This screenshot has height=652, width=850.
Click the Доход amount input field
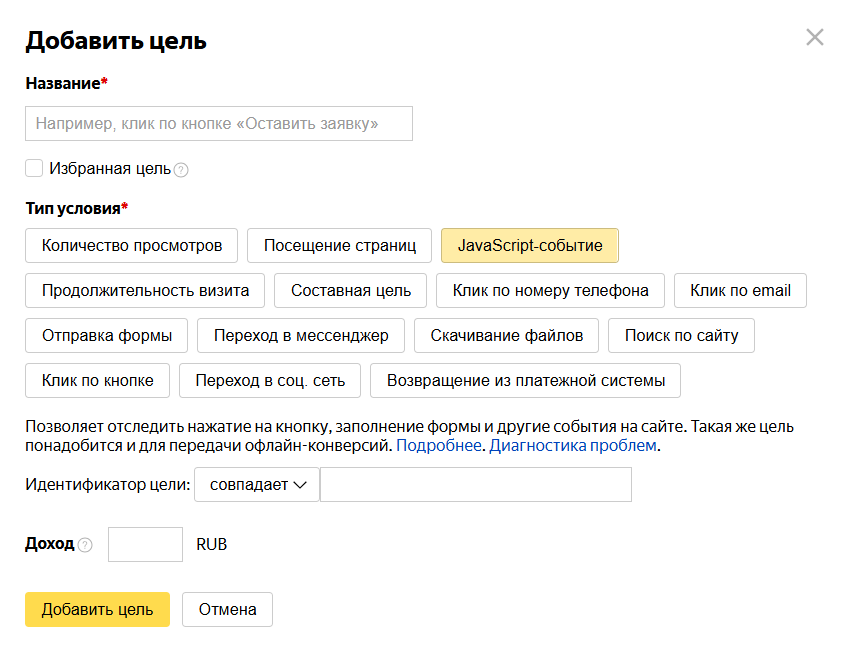145,545
